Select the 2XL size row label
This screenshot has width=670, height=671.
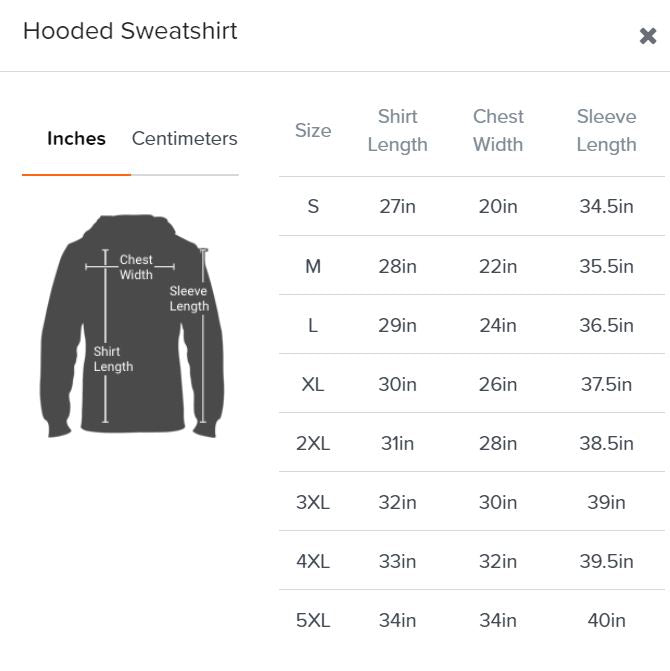[313, 443]
